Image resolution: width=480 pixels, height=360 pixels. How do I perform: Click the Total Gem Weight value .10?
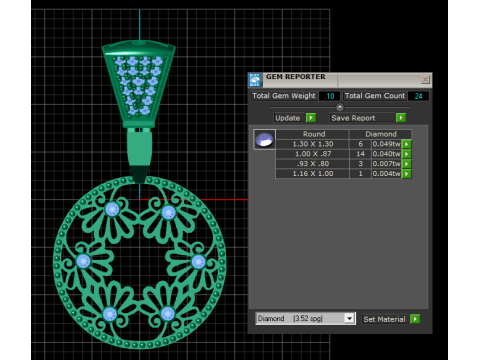point(329,96)
